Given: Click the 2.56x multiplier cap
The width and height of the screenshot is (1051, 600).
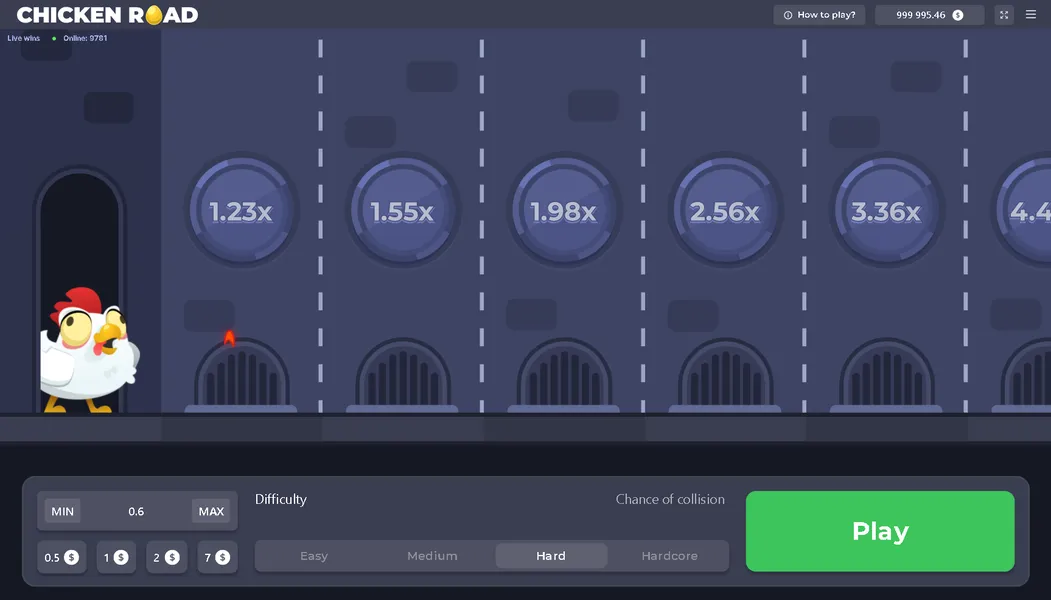Looking at the screenshot, I should (x=725, y=211).
